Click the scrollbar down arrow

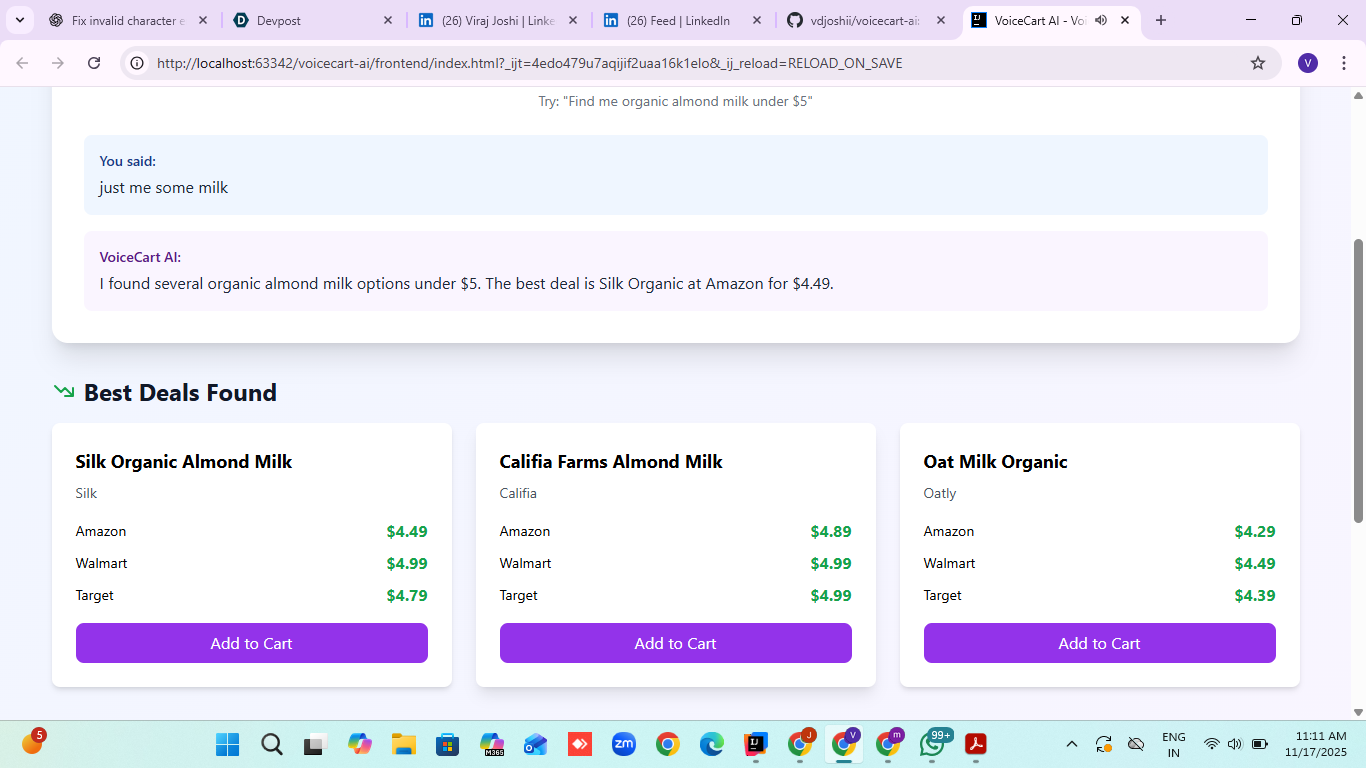(x=1358, y=712)
